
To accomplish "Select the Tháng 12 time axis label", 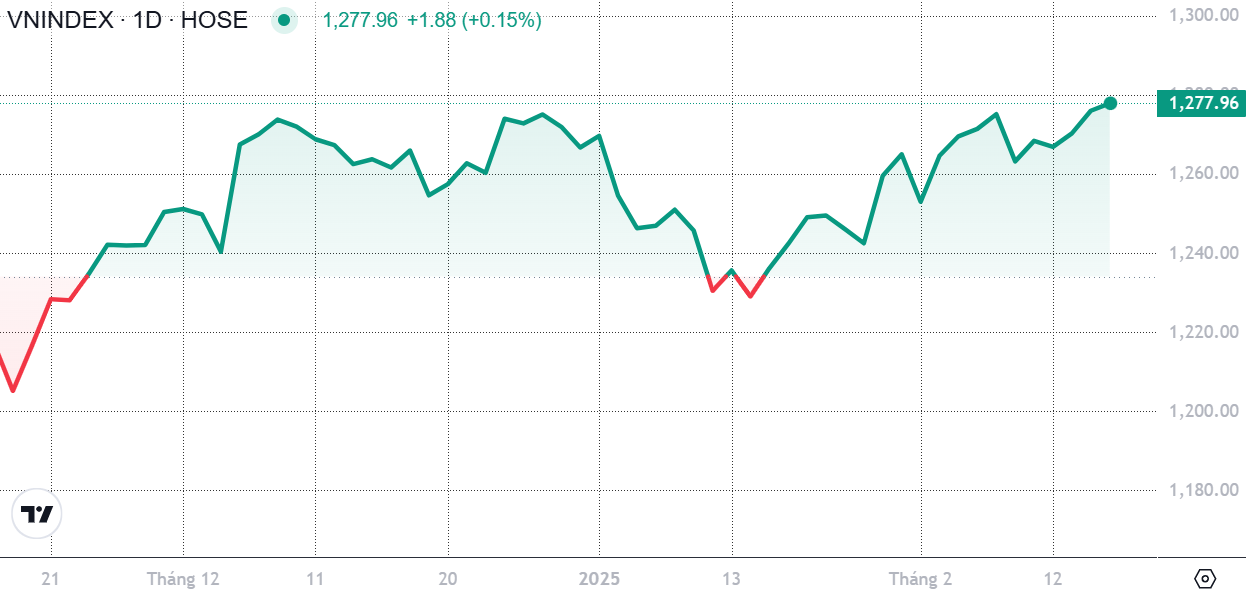I will (x=183, y=579).
